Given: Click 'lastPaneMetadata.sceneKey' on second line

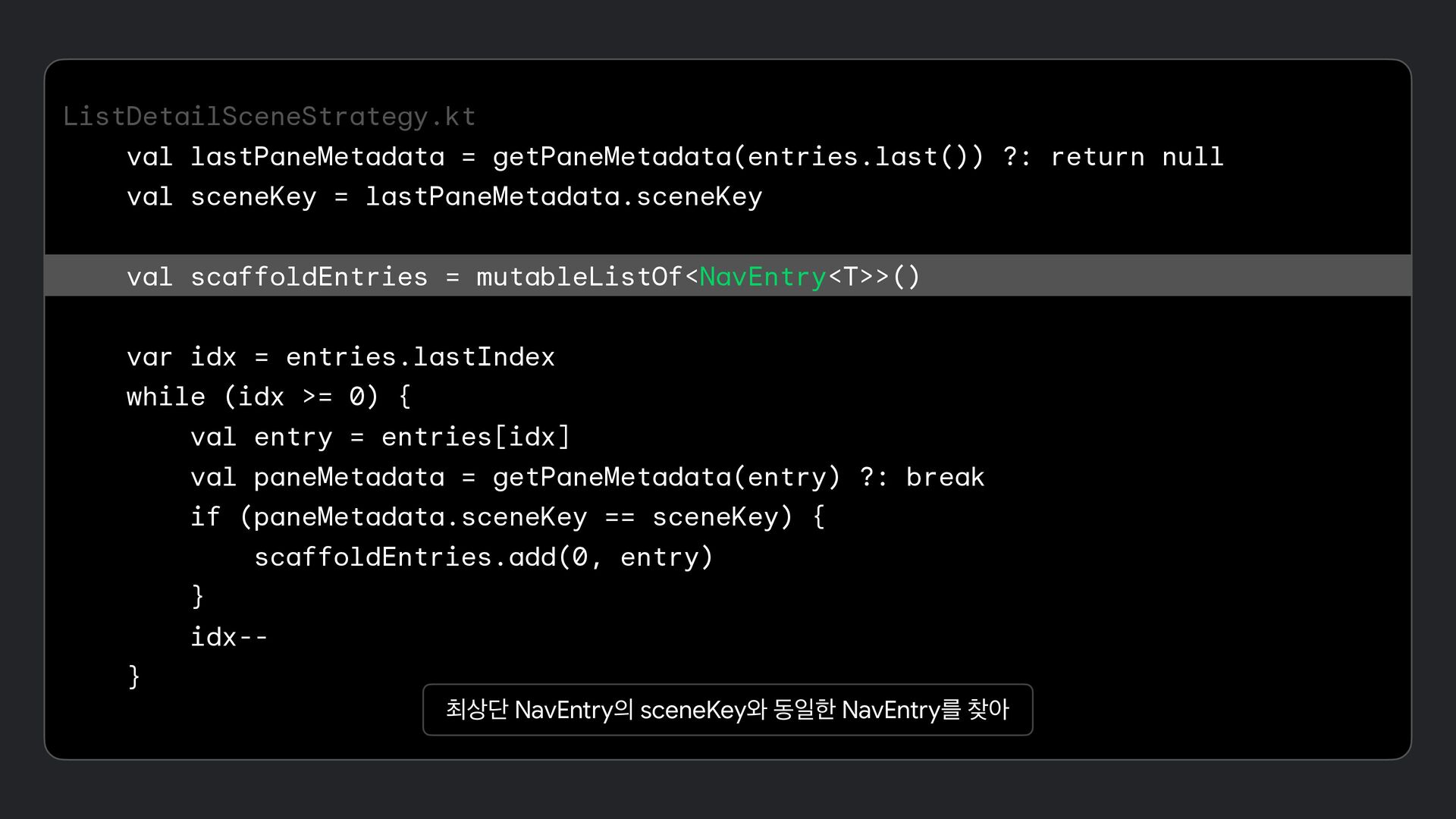Looking at the screenshot, I should coord(563,197).
